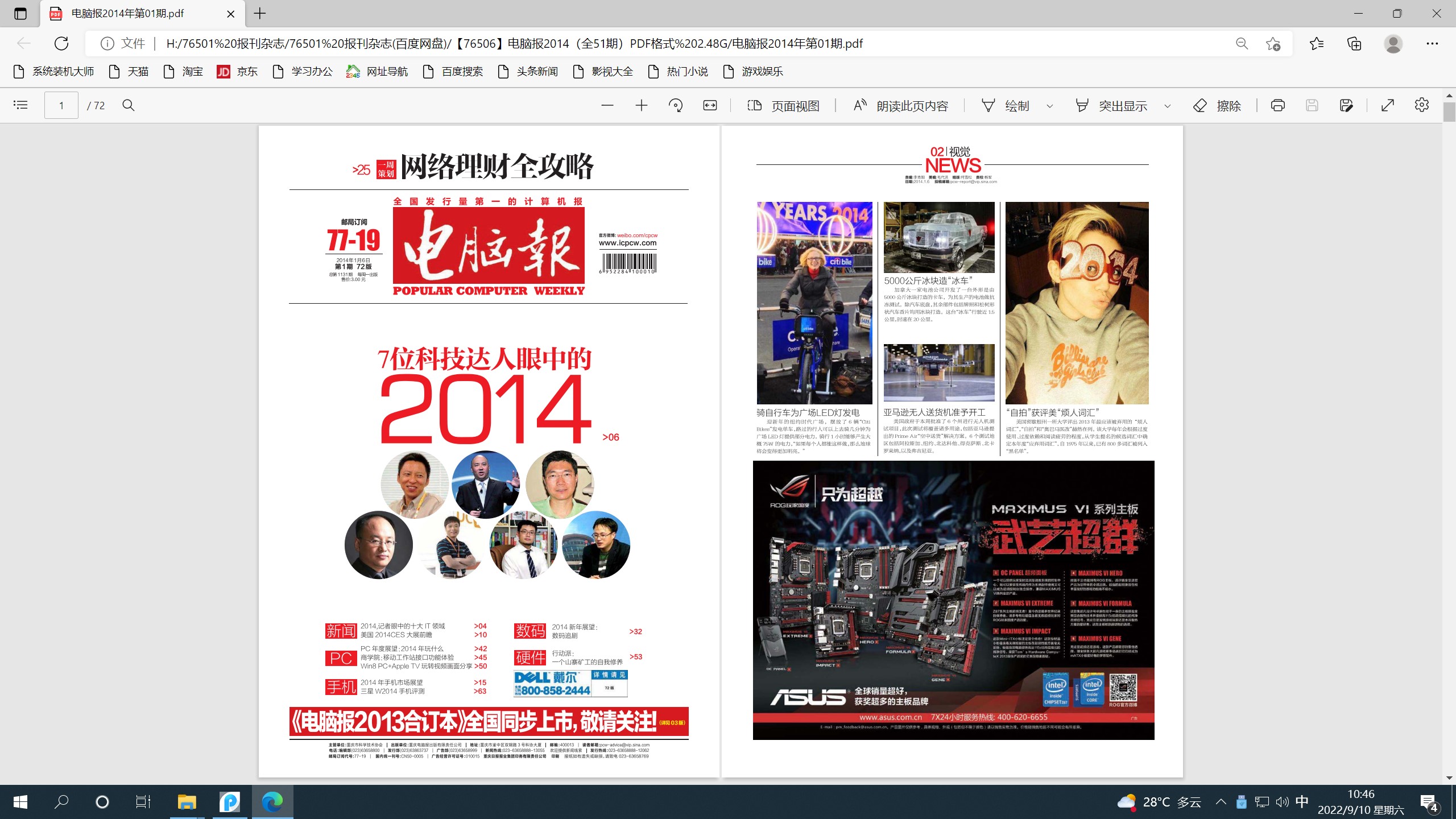Expand the 突出显示 highlight color dropdown
Screen dimensions: 1456x819
[1168, 106]
